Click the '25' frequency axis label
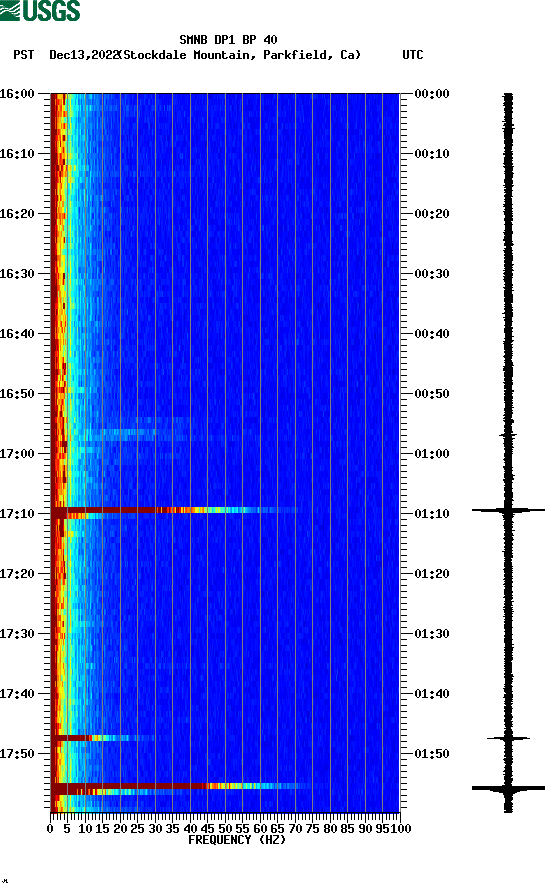Screen dimensions: 552x892 [137, 829]
